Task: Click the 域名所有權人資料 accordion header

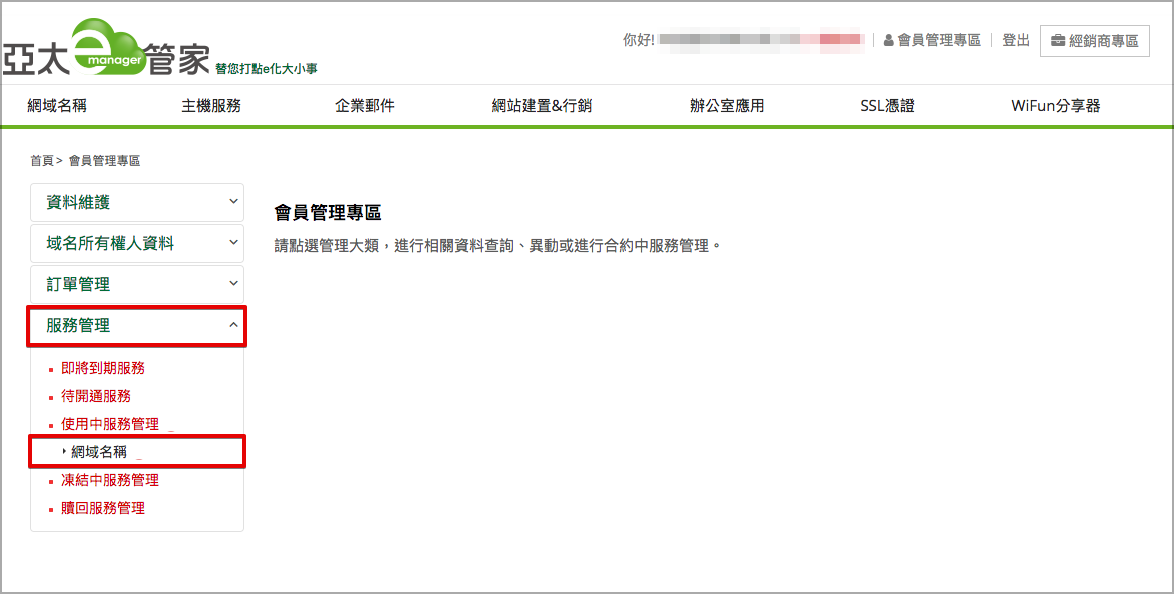Action: tap(137, 243)
